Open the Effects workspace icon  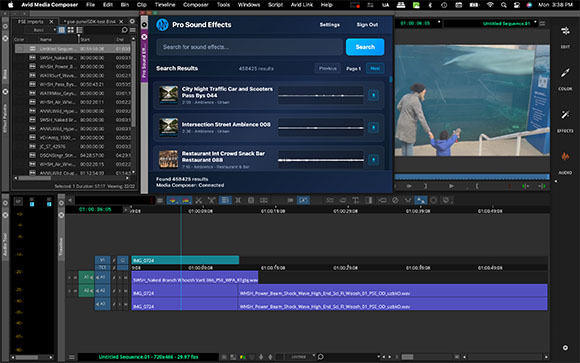tap(565, 115)
